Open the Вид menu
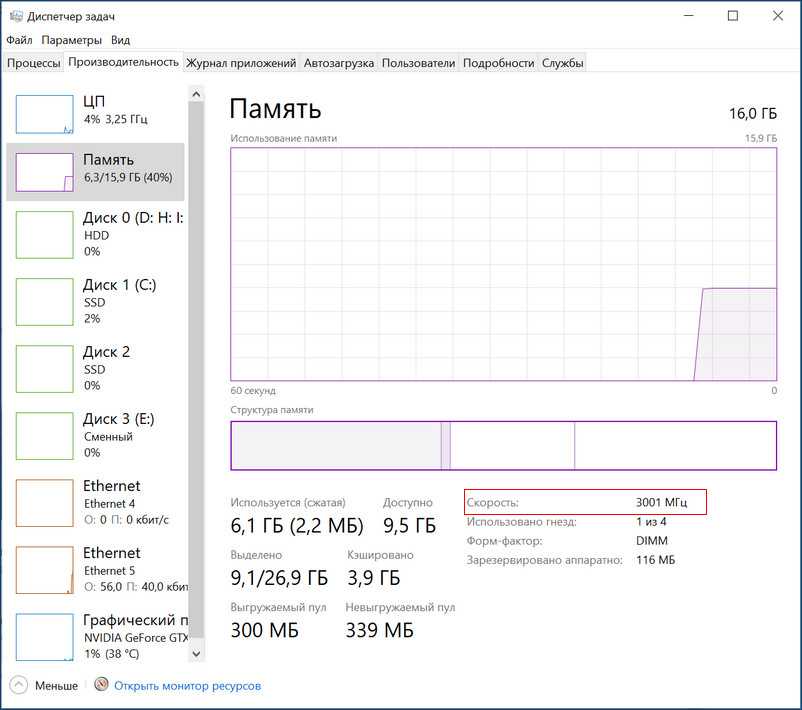The image size is (802, 710). click(x=120, y=40)
